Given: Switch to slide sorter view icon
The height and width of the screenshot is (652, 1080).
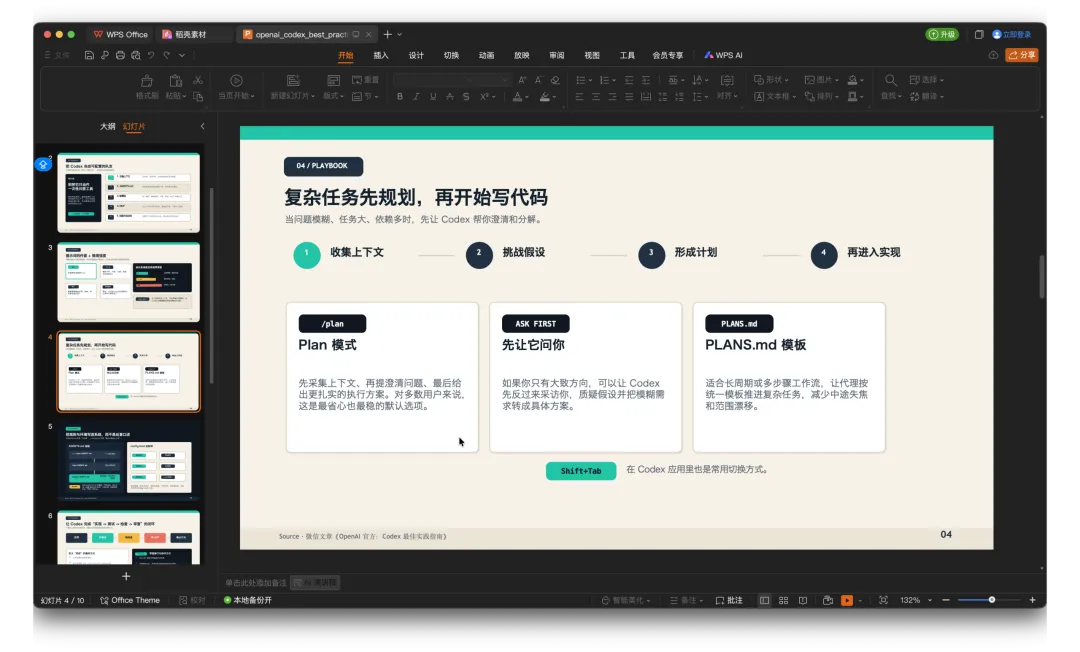Looking at the screenshot, I should [x=783, y=600].
